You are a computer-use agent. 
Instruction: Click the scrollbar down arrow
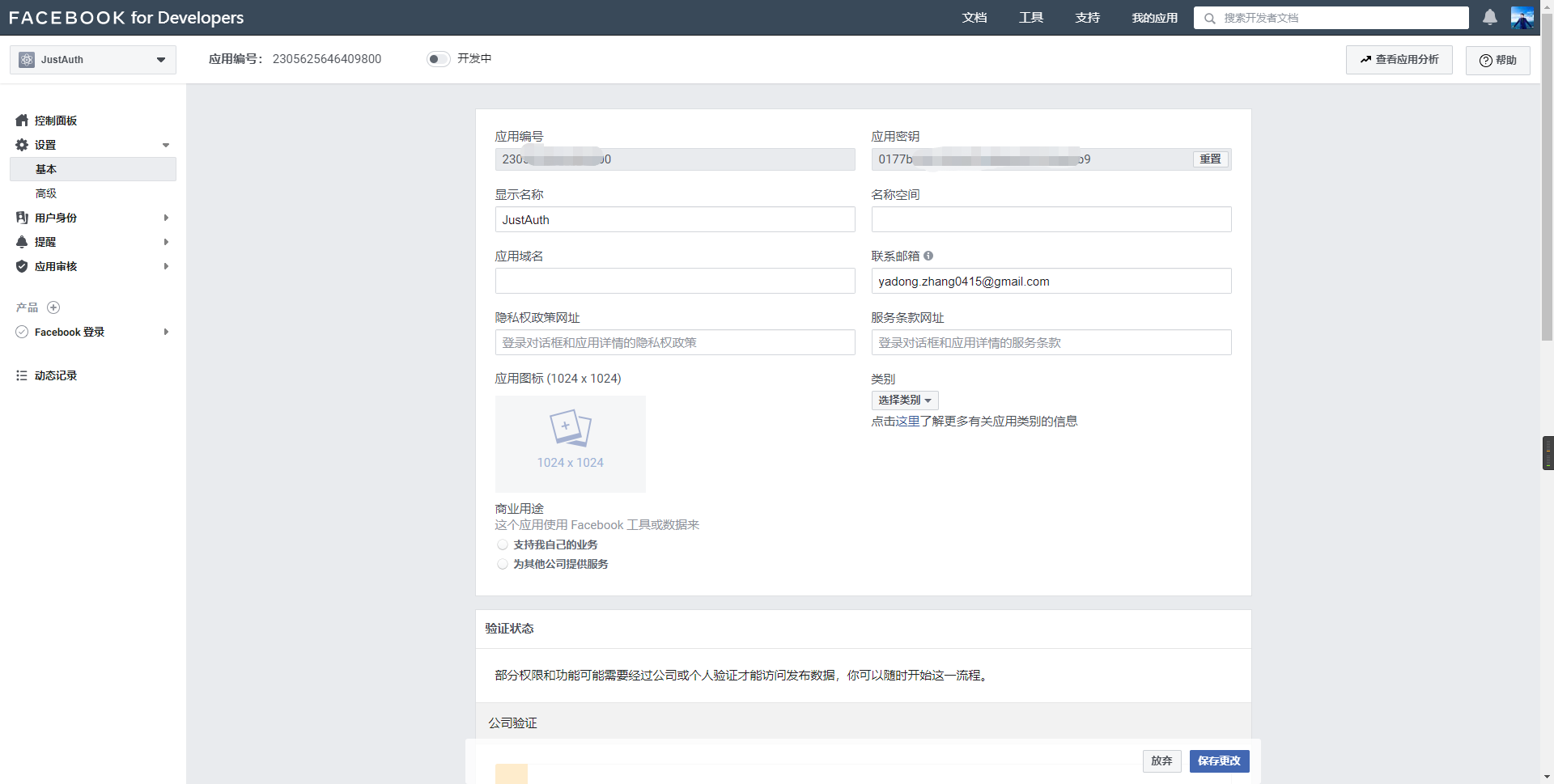point(1547,777)
